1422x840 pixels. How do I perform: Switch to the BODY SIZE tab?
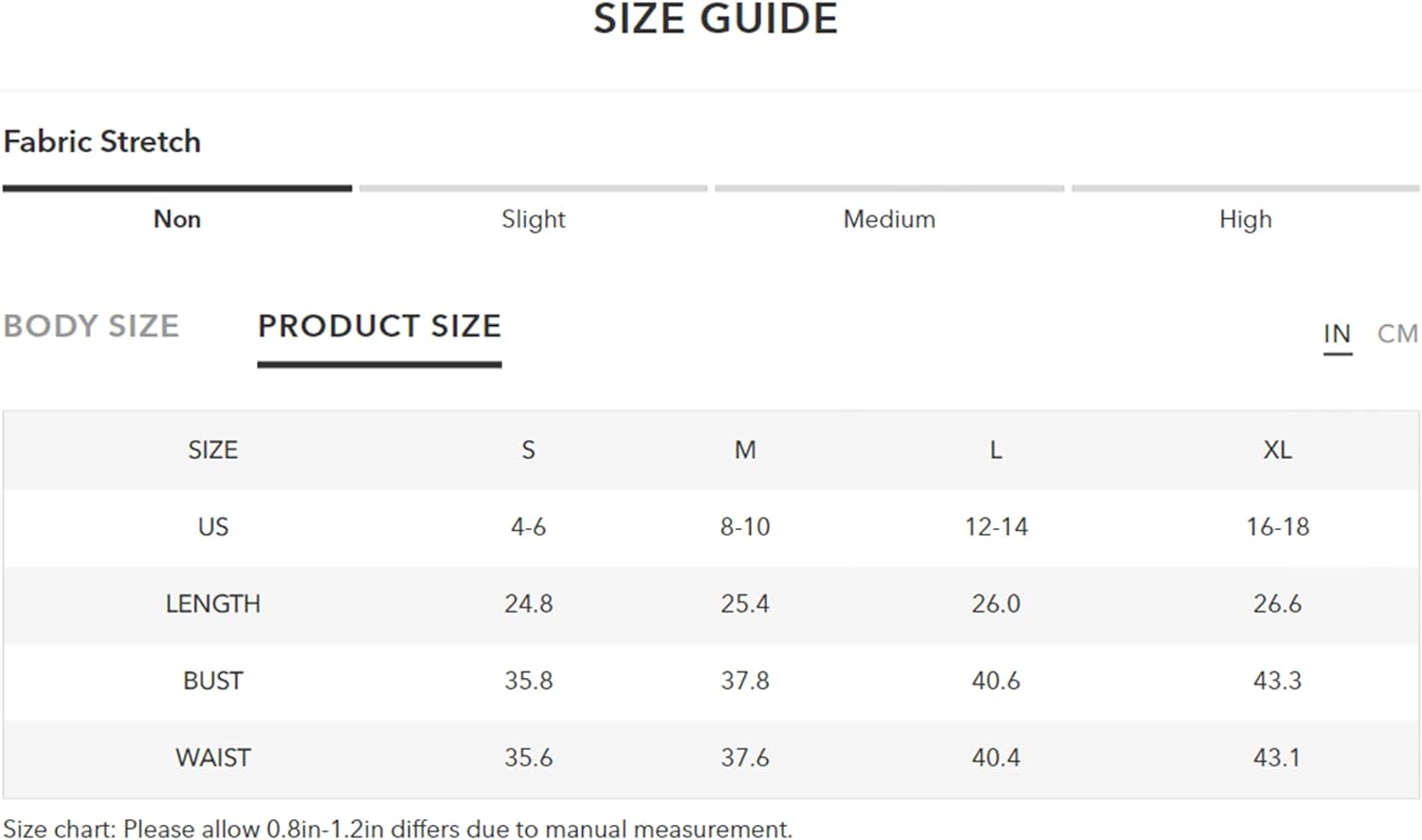[91, 326]
